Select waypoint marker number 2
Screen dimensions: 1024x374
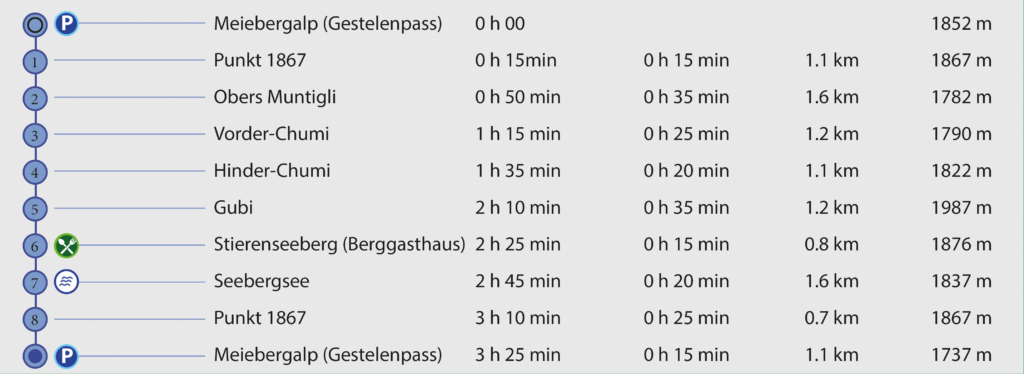click(35, 99)
